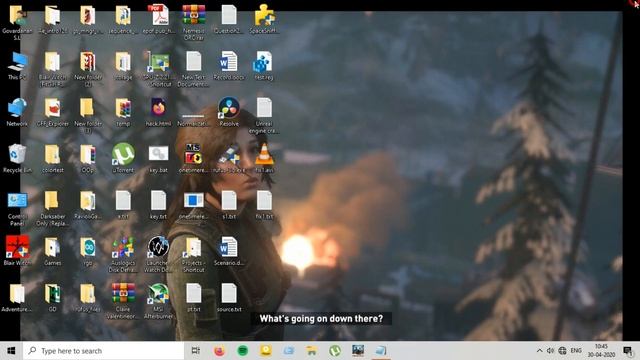Open the temp folder
The width and height of the screenshot is (640, 360).
click(123, 112)
